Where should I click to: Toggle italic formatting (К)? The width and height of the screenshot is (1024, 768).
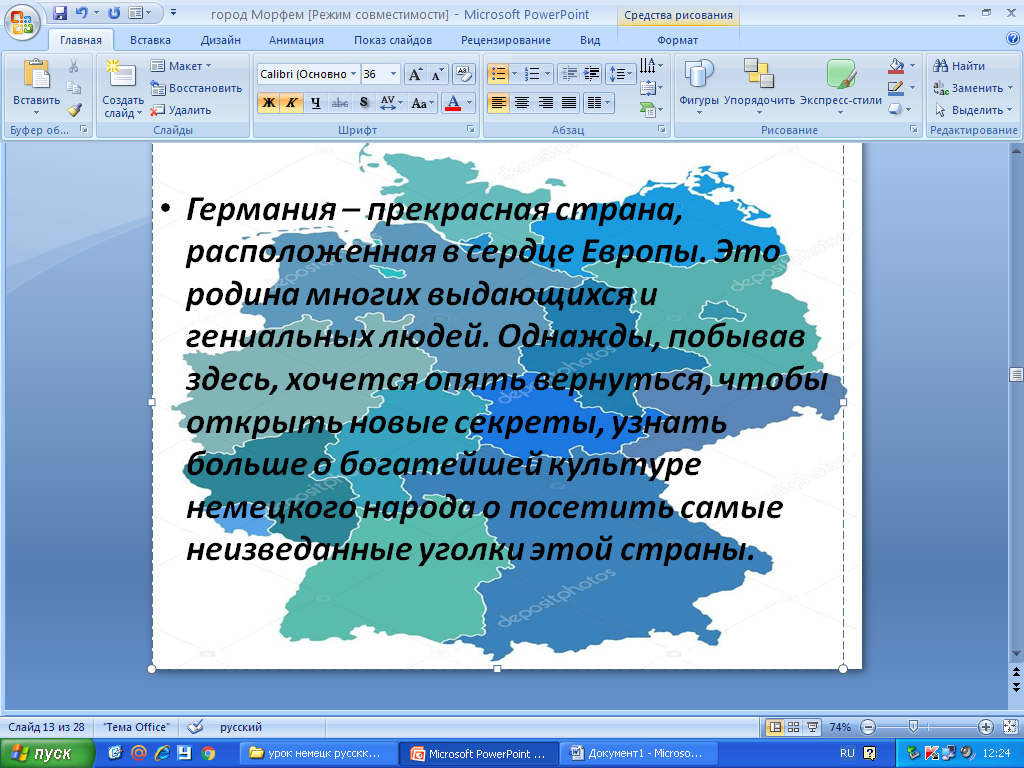[291, 102]
